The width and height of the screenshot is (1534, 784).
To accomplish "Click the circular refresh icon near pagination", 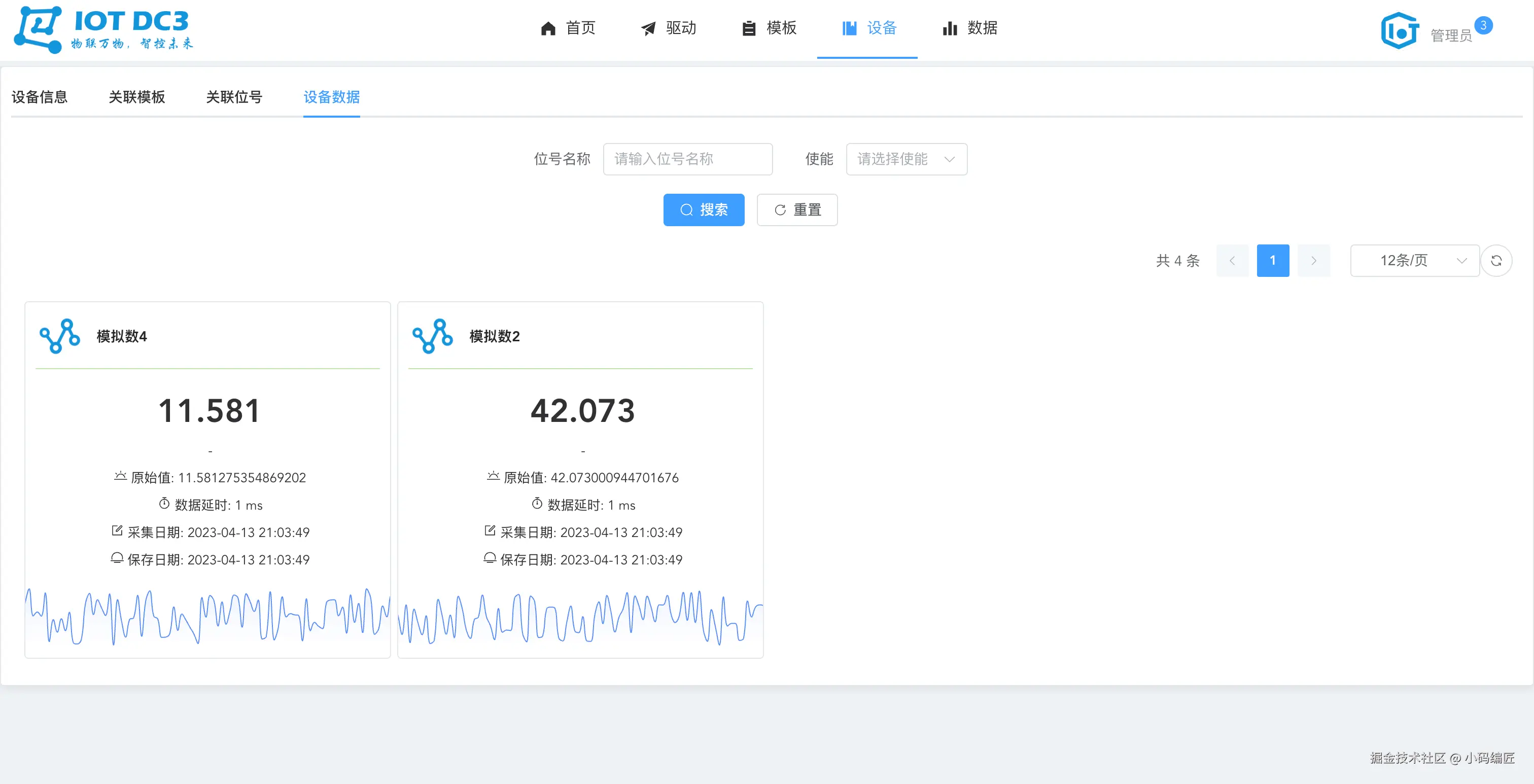I will click(1496, 261).
